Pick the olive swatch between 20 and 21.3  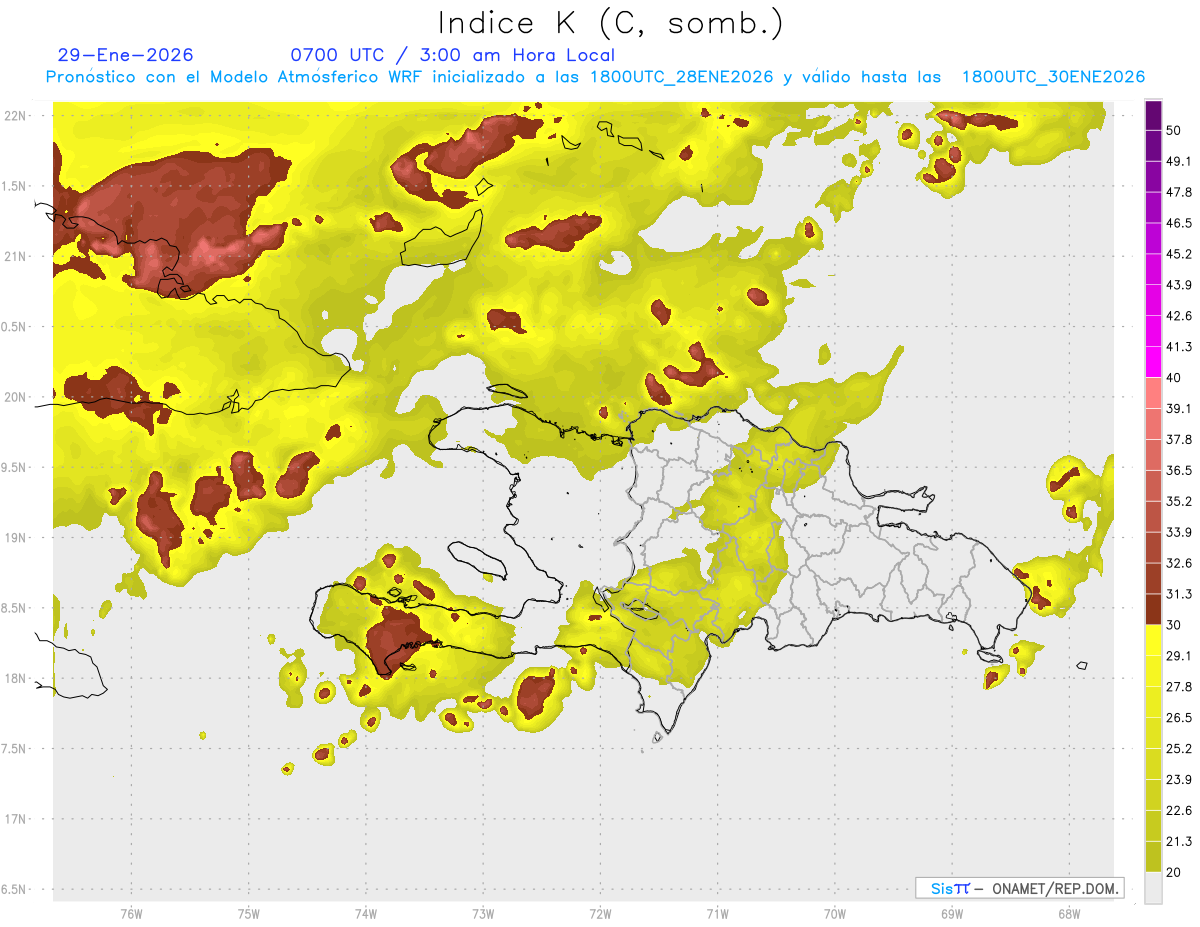tap(1153, 856)
